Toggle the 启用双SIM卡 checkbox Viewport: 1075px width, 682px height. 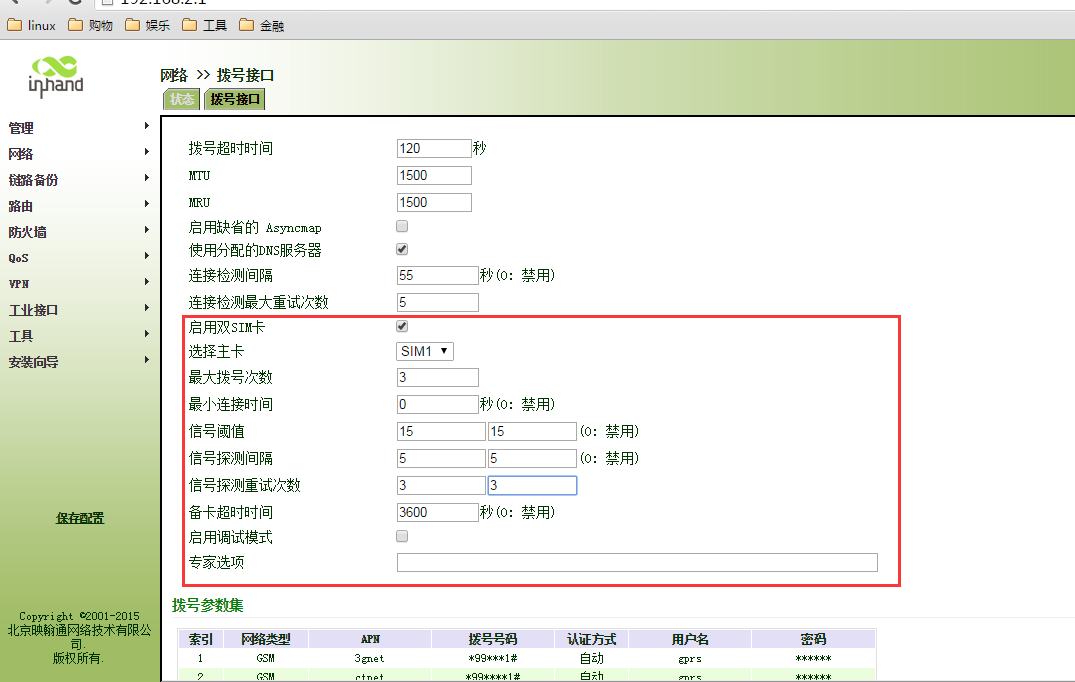402,327
